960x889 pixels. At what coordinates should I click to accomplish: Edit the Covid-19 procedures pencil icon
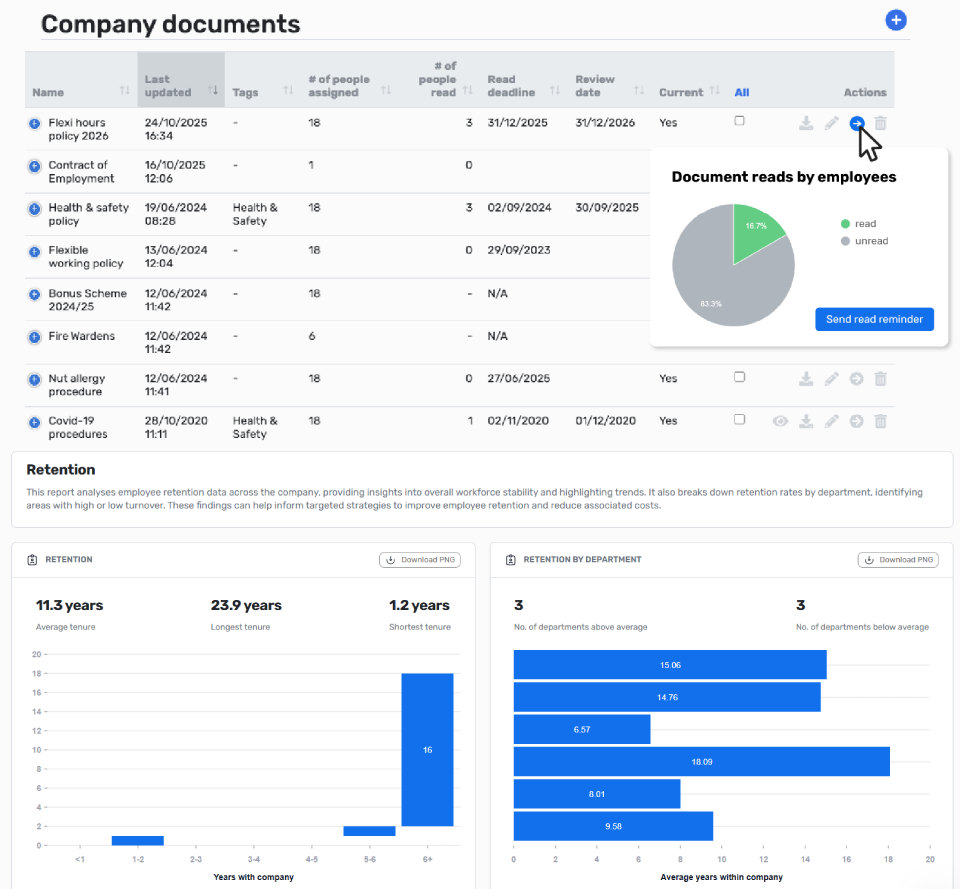831,421
